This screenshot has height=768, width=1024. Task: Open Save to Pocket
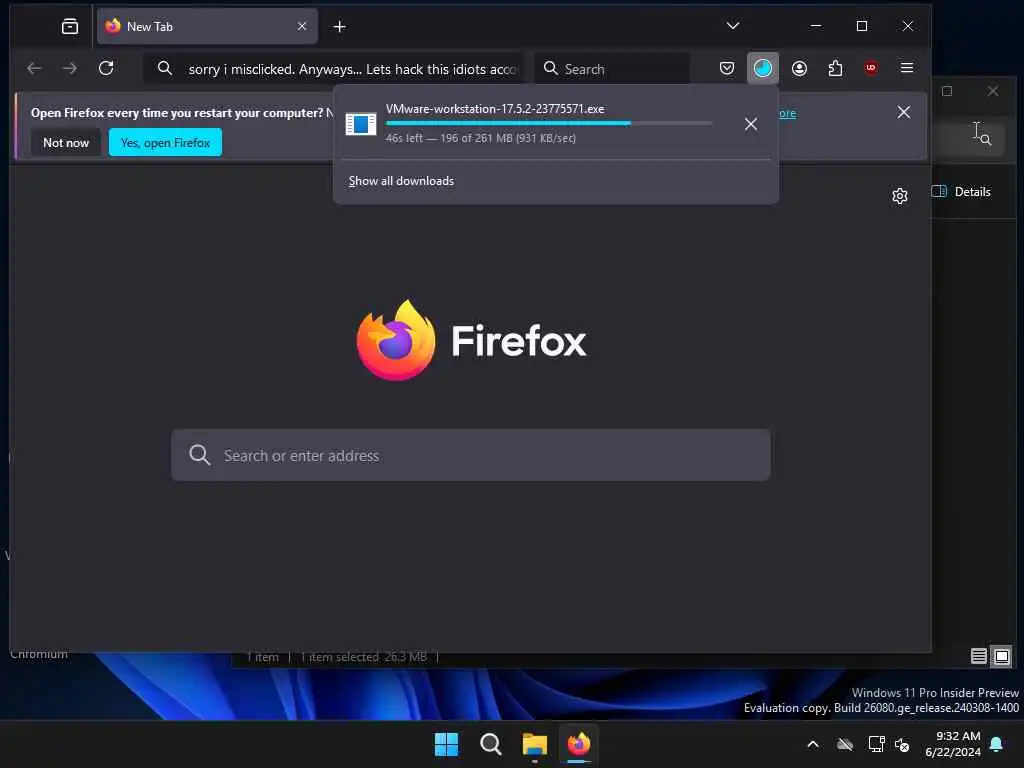click(727, 68)
